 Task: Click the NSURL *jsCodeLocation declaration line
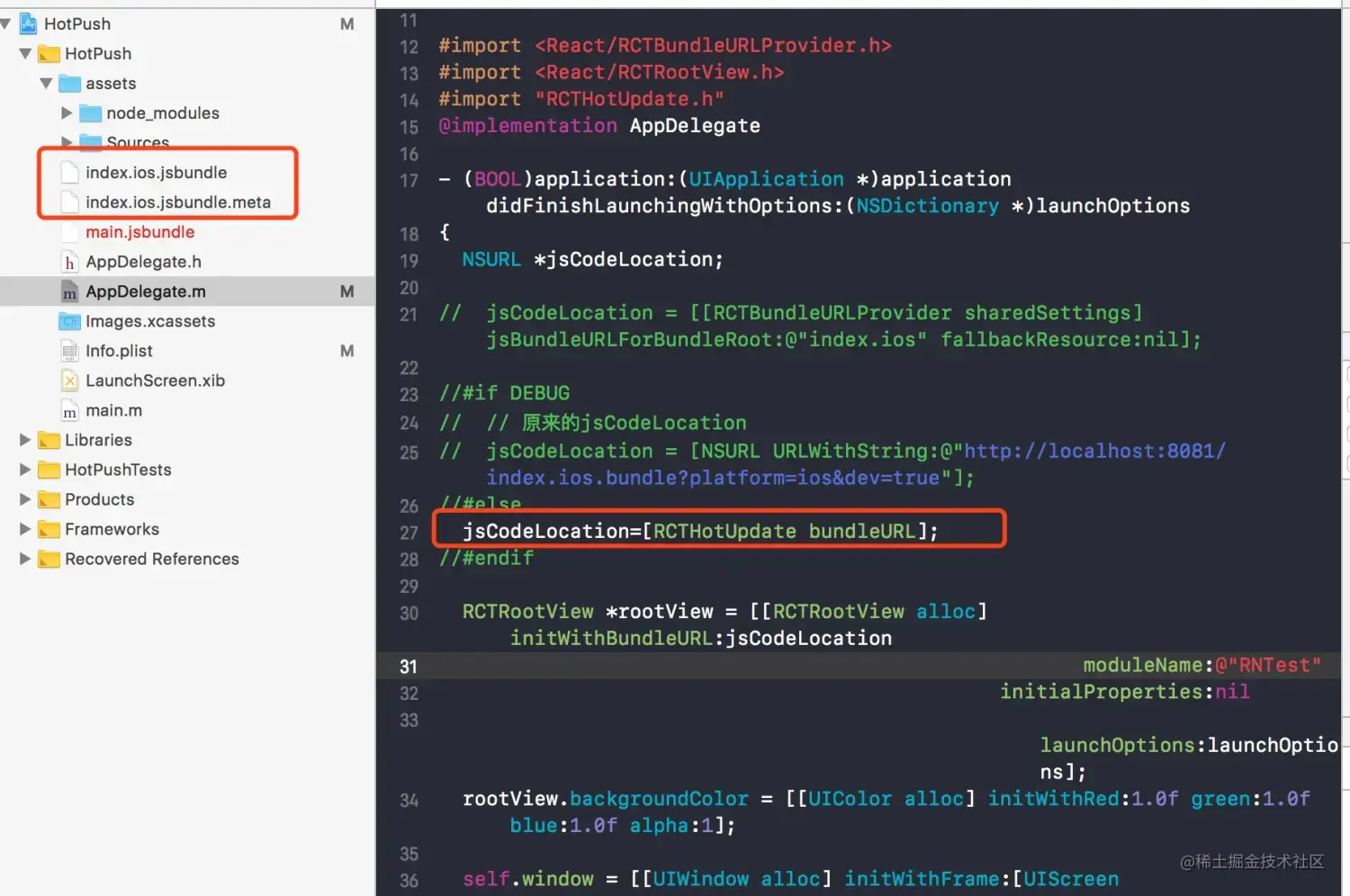pyautogui.click(x=592, y=259)
